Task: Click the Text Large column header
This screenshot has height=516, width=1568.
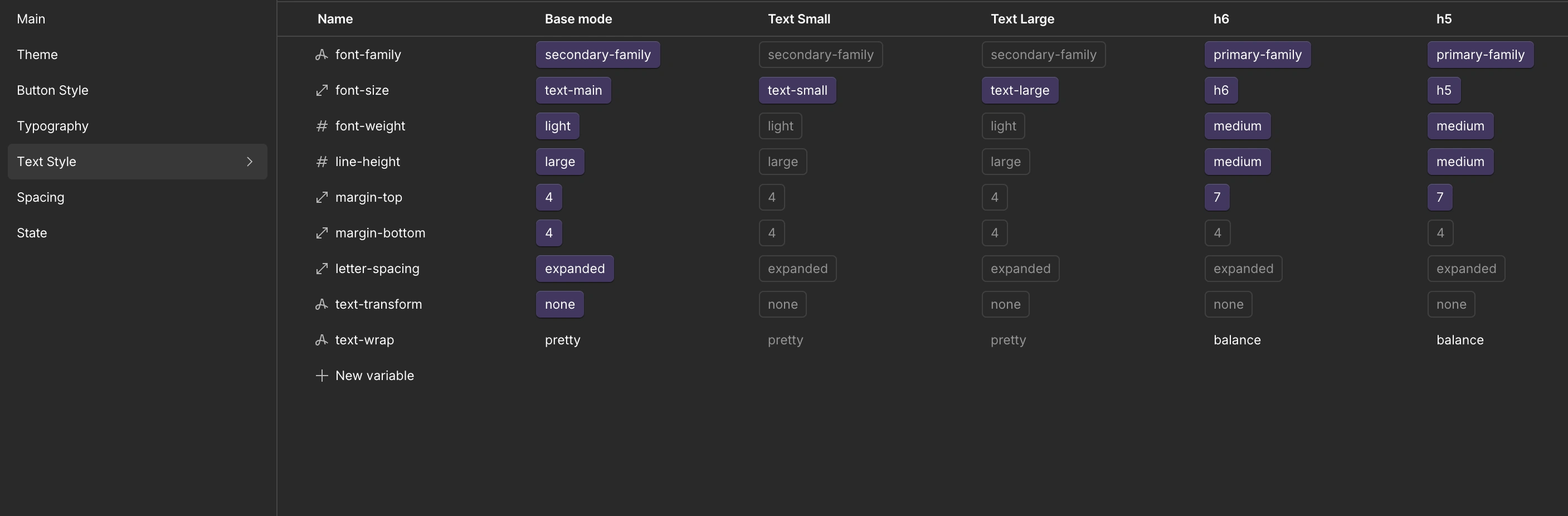Action: click(1022, 19)
